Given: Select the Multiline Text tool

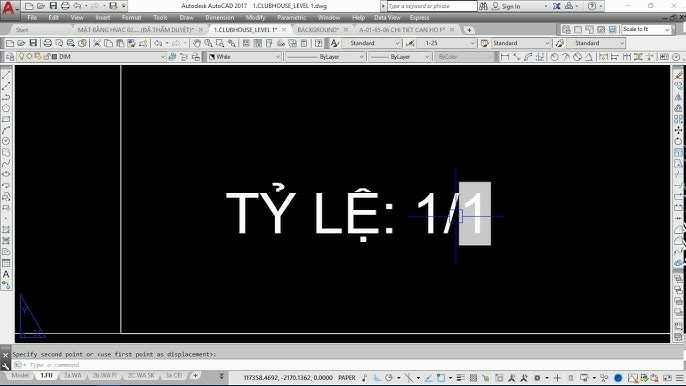Looking at the screenshot, I should pyautogui.click(x=6, y=274).
